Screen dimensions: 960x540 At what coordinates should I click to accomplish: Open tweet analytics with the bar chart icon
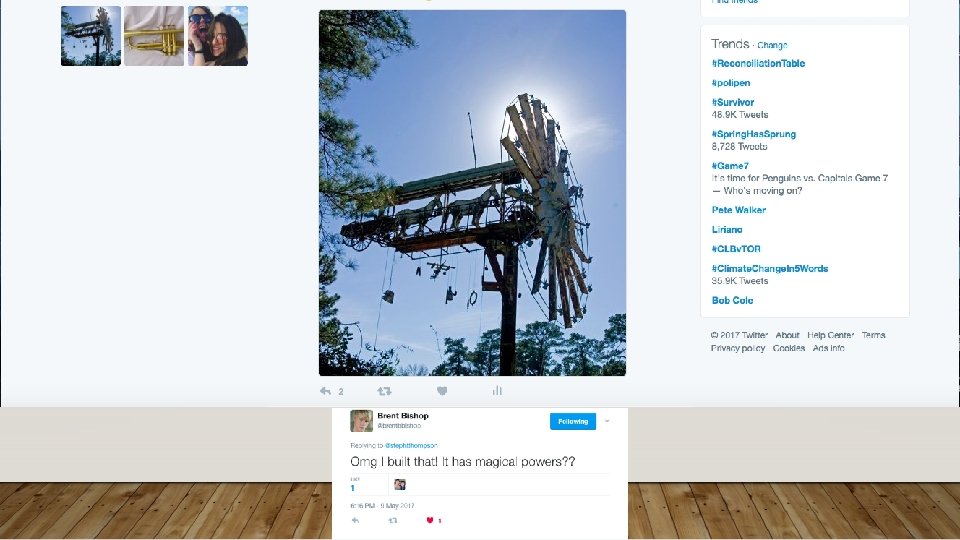[497, 391]
